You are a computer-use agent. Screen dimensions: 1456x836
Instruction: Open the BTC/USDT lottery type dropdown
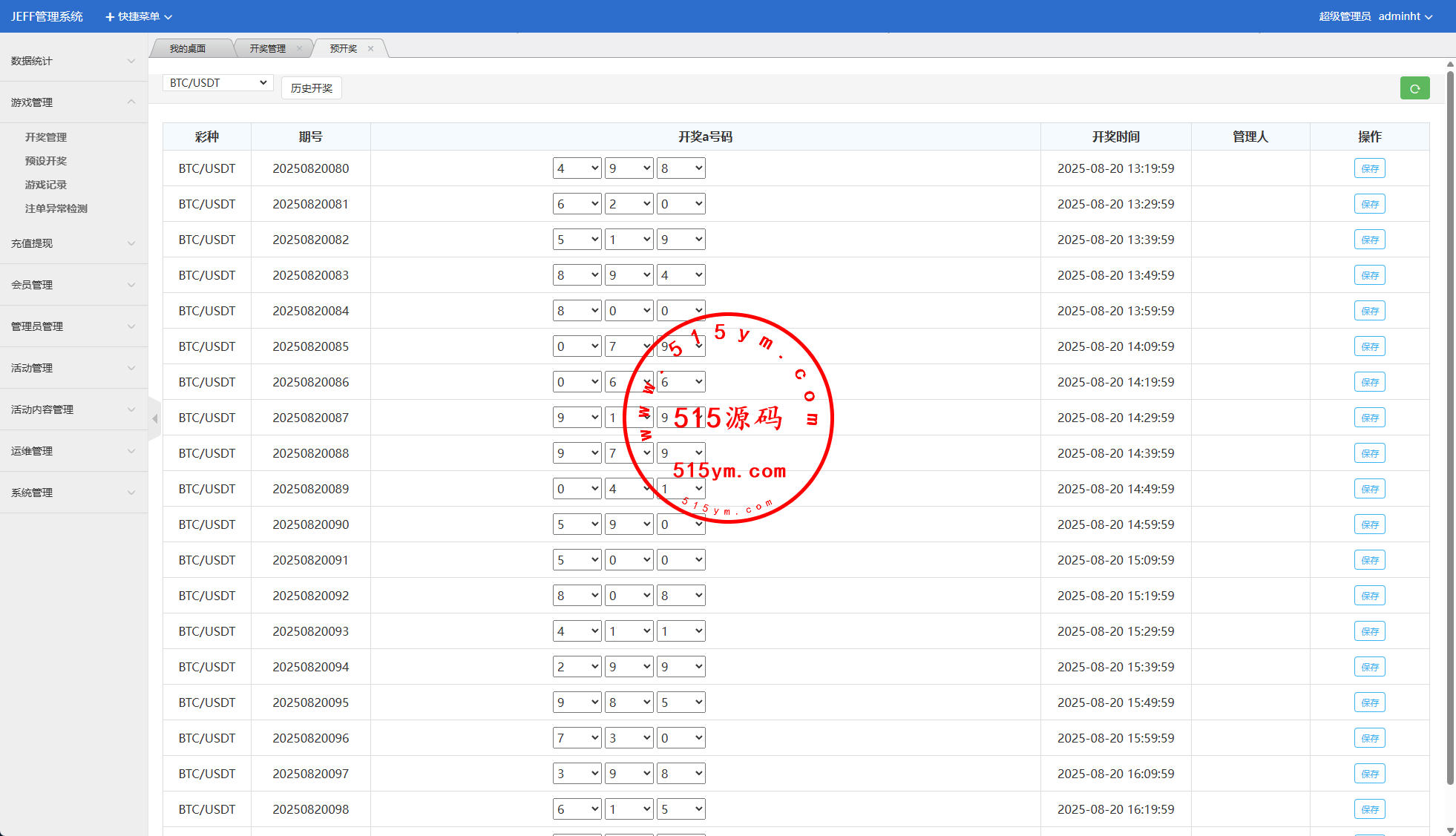[217, 83]
